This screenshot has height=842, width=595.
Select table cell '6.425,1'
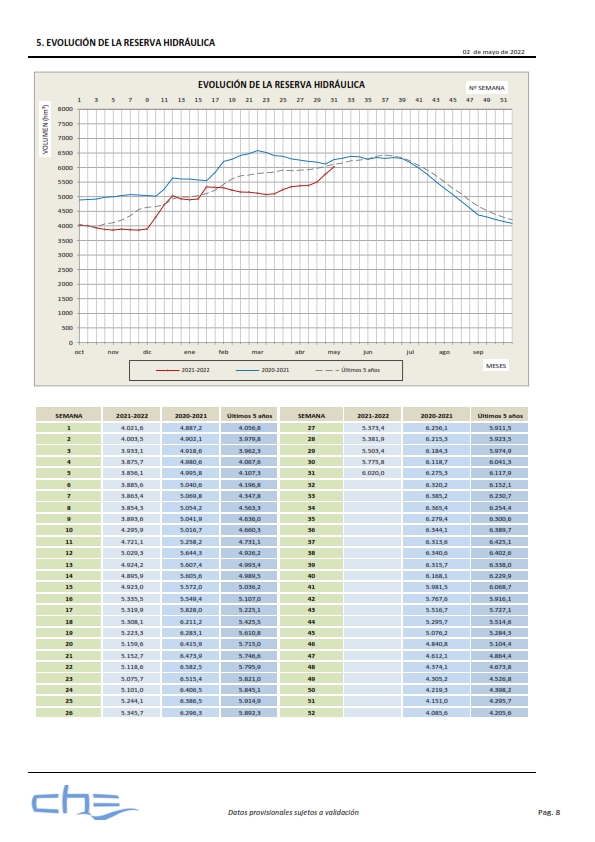click(x=500, y=542)
